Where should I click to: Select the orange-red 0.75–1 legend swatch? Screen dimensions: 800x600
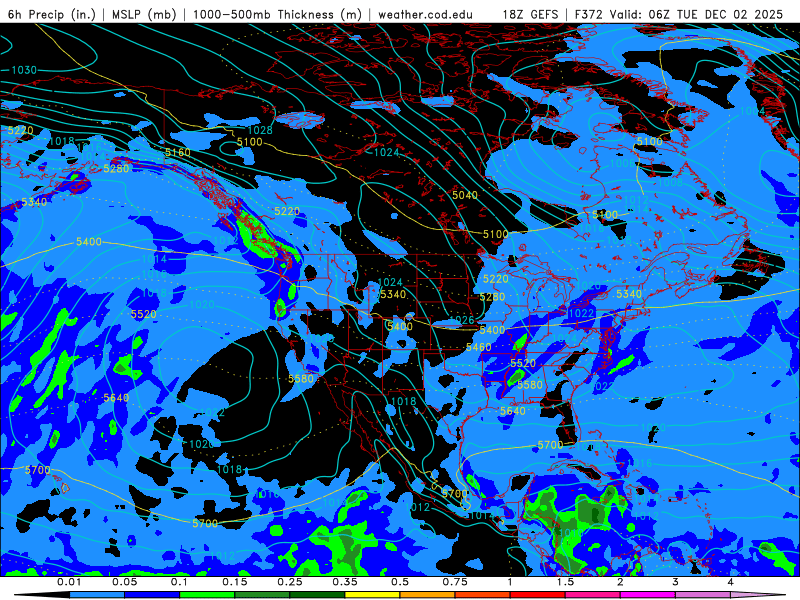[483, 595]
